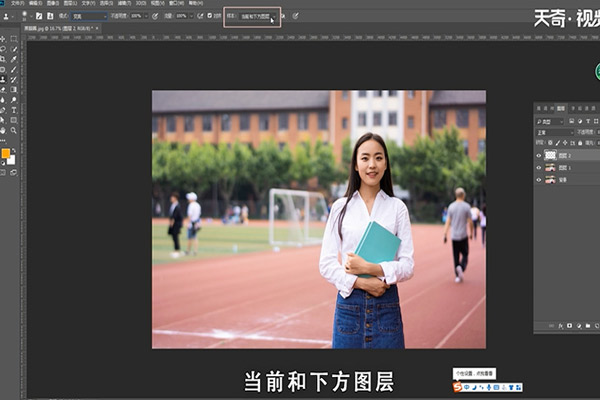Viewport: 600px width, 400px height.
Task: Open the brush blending mode dropdown
Action: pos(89,16)
